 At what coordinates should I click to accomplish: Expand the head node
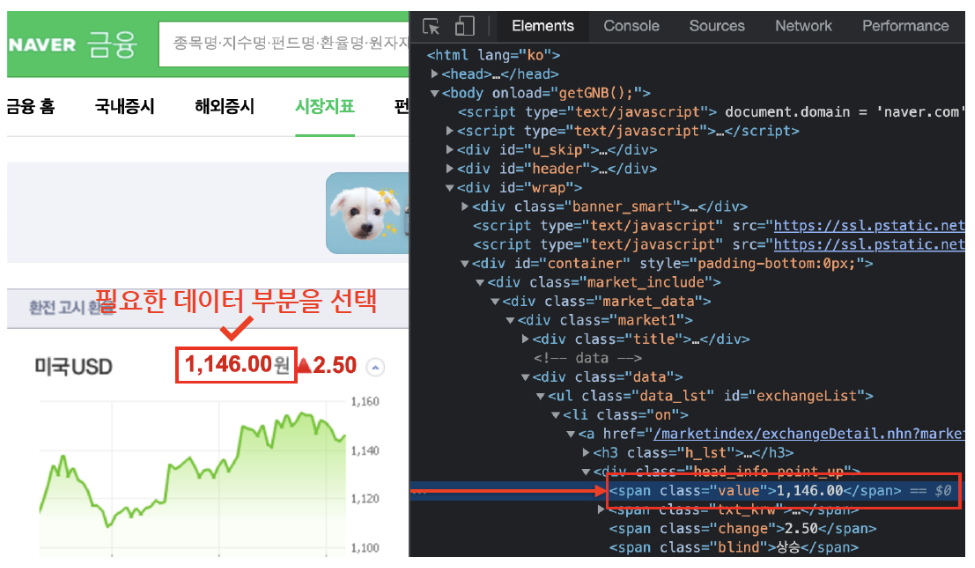click(435, 74)
